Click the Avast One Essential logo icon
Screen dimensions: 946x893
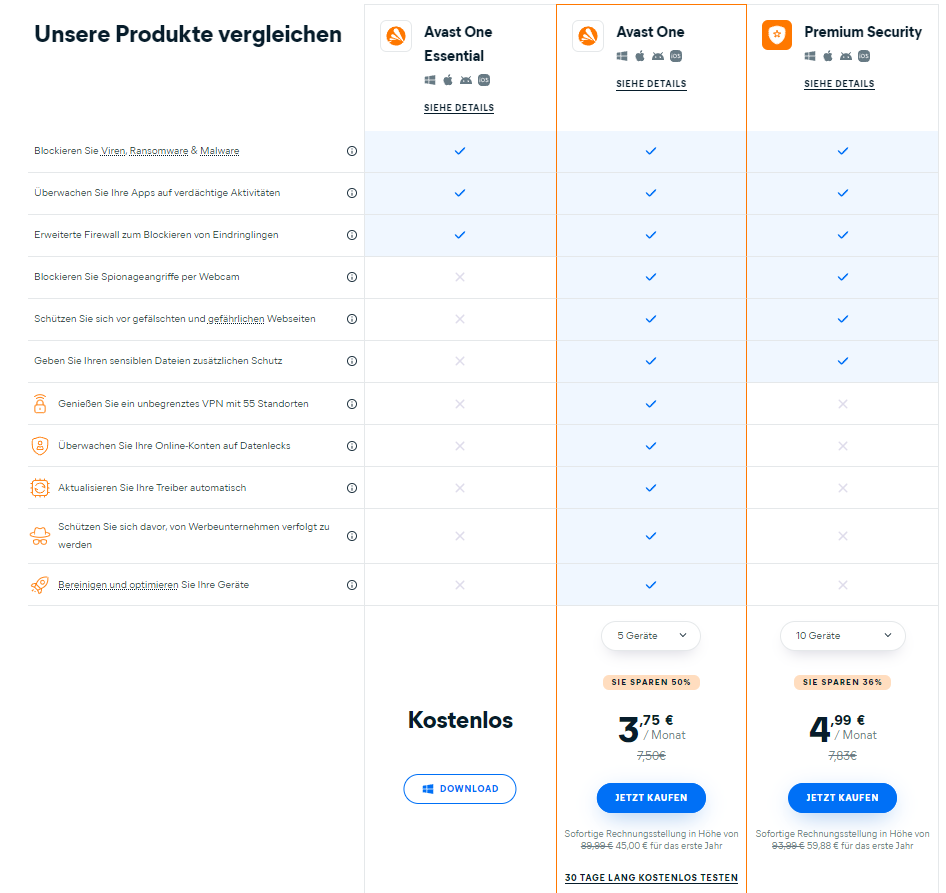(x=397, y=37)
